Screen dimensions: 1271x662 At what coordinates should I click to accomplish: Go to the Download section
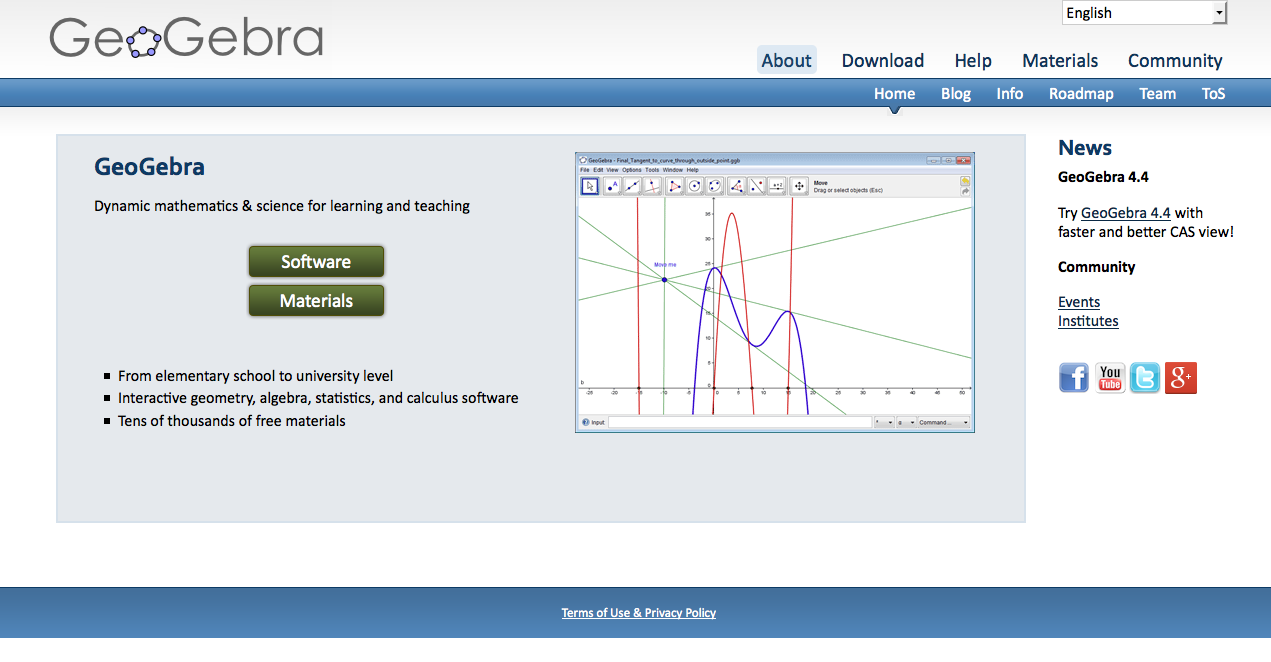[883, 60]
